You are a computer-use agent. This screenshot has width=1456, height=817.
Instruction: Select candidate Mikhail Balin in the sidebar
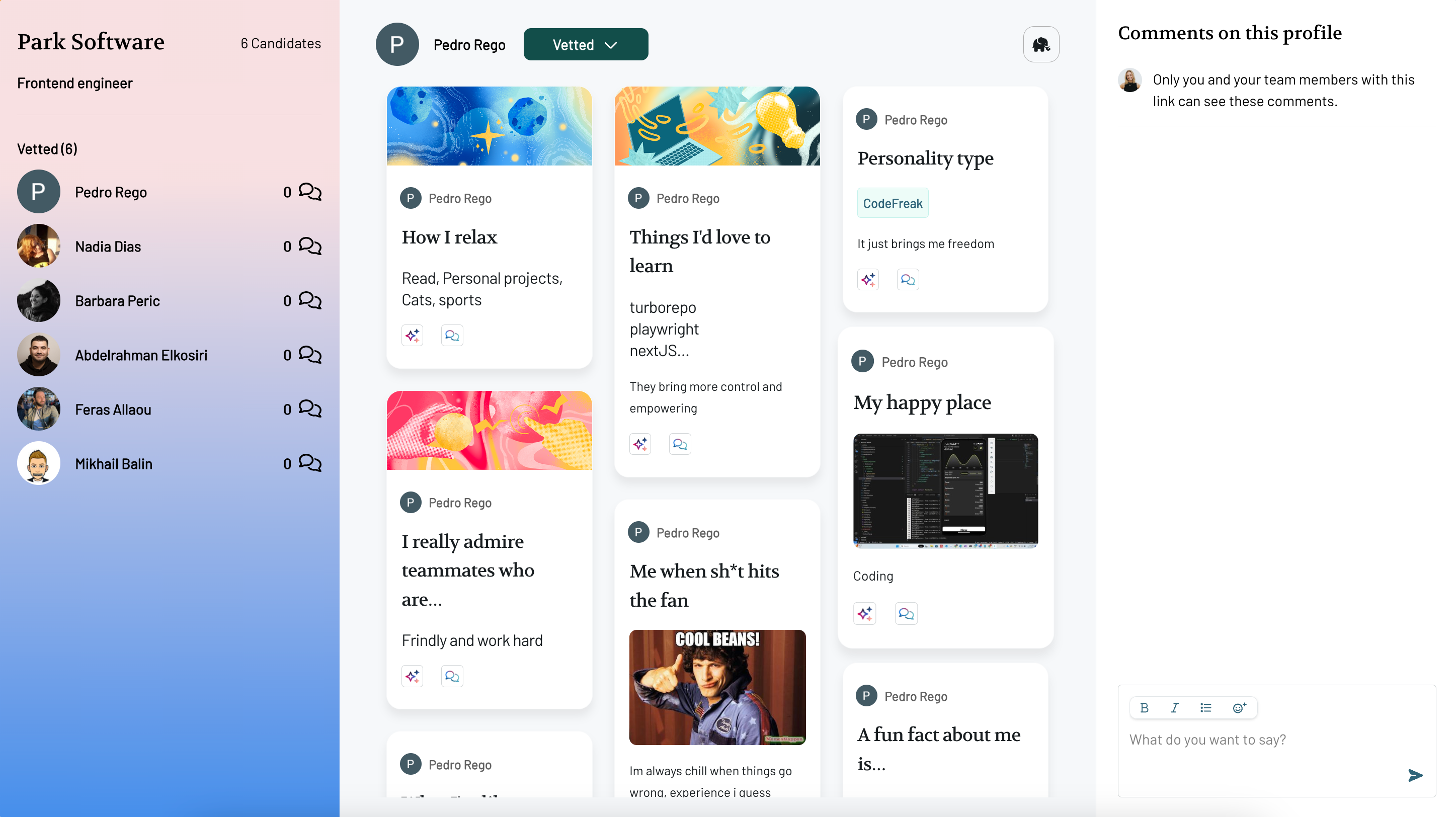point(114,464)
